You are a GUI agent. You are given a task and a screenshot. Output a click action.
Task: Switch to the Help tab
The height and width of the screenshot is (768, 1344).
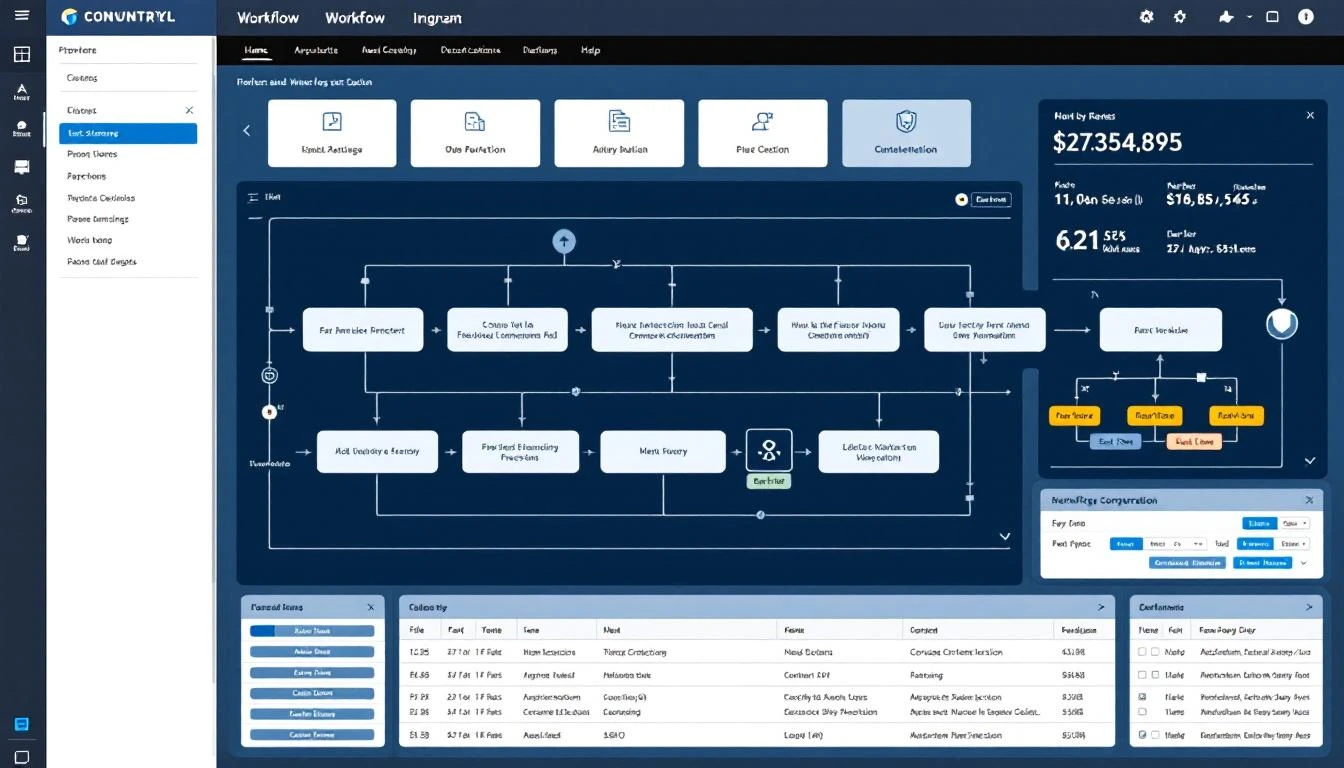click(590, 50)
